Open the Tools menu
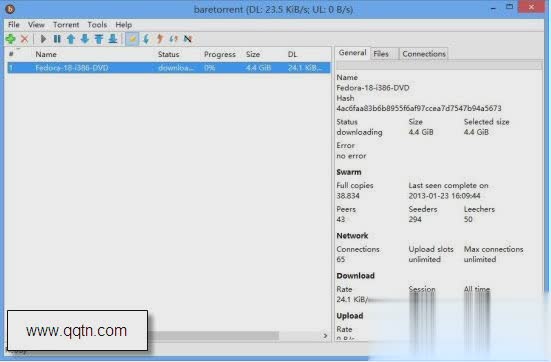The width and height of the screenshot is (551, 362). click(97, 25)
